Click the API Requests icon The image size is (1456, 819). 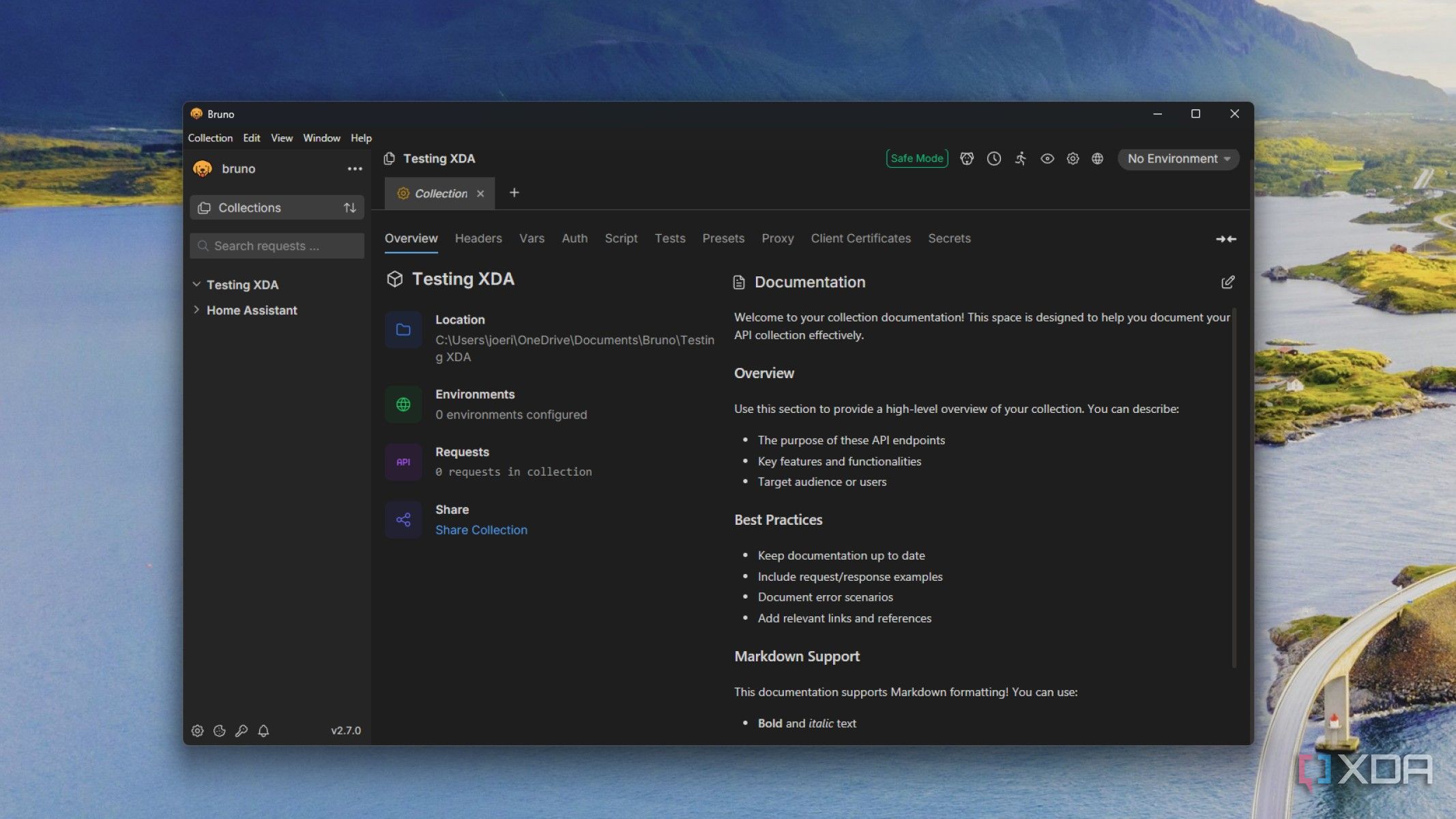(x=403, y=462)
